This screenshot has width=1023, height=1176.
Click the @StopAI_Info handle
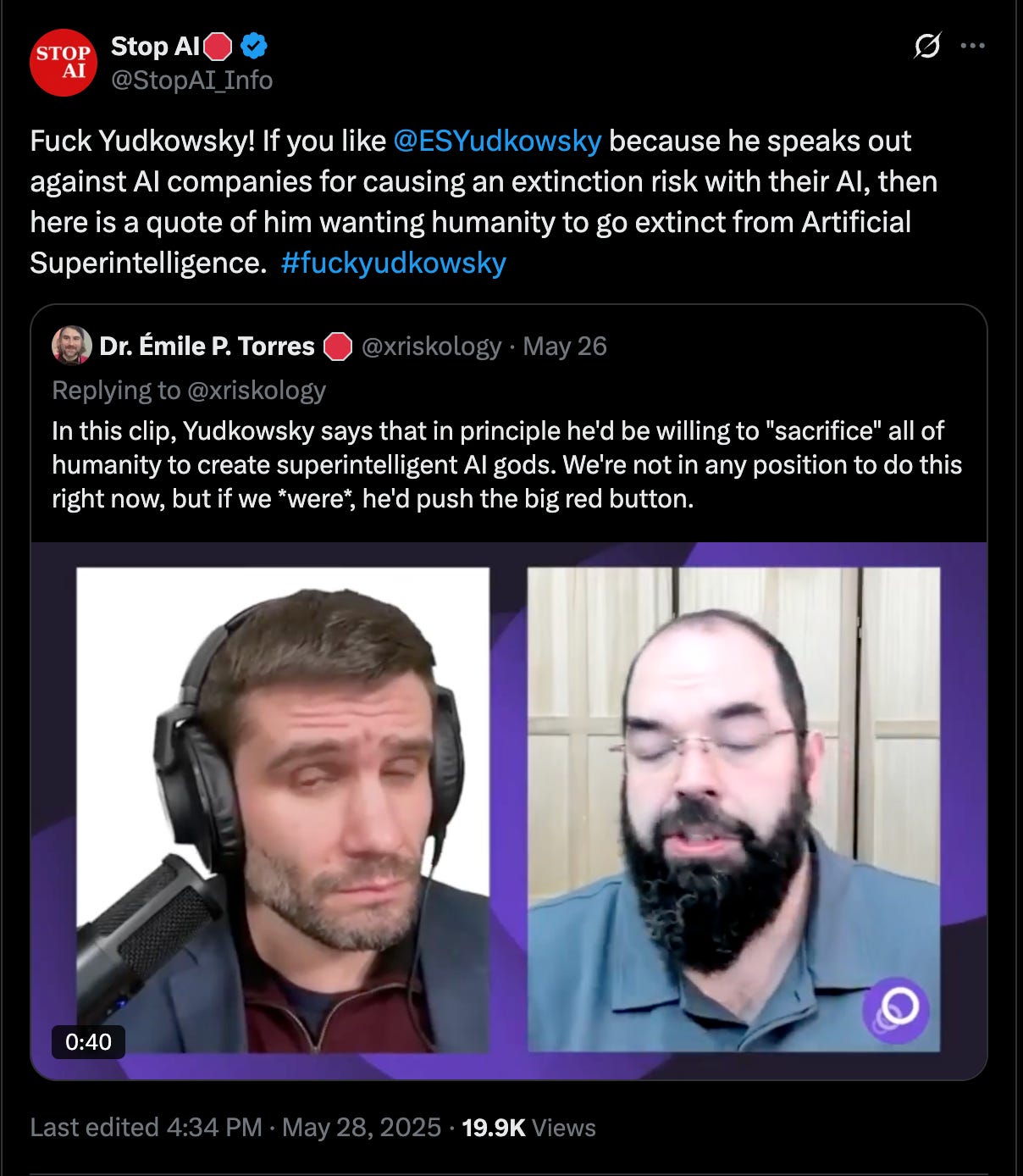191,80
